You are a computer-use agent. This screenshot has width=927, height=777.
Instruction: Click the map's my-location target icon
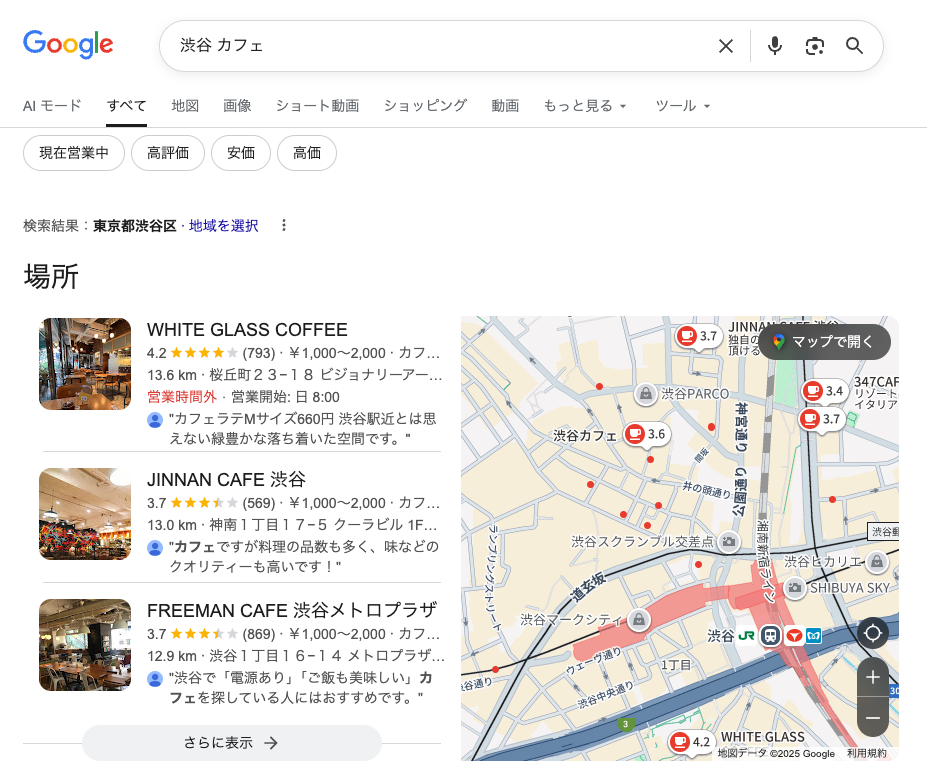point(872,633)
